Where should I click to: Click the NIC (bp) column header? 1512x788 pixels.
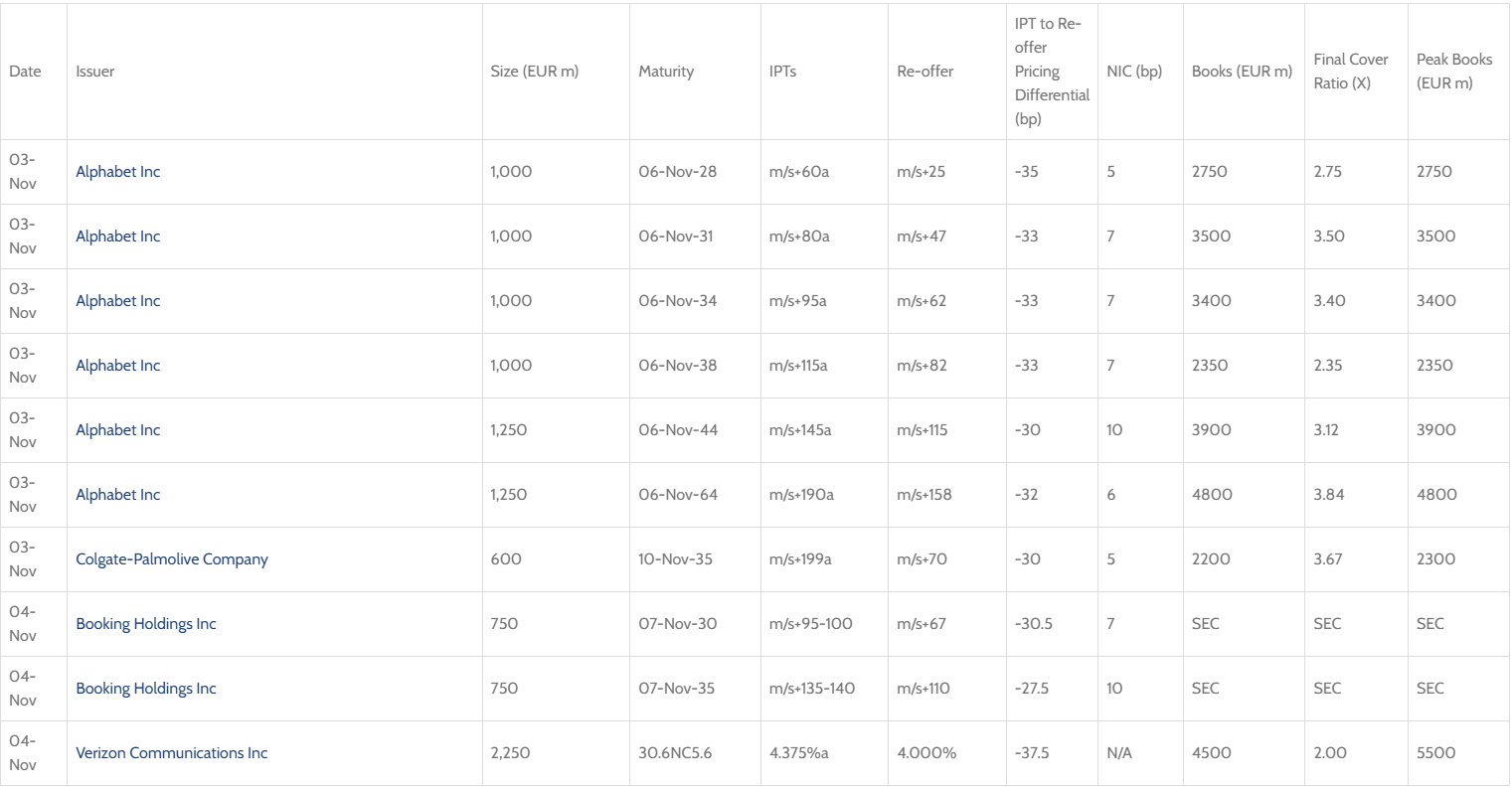pos(1134,72)
